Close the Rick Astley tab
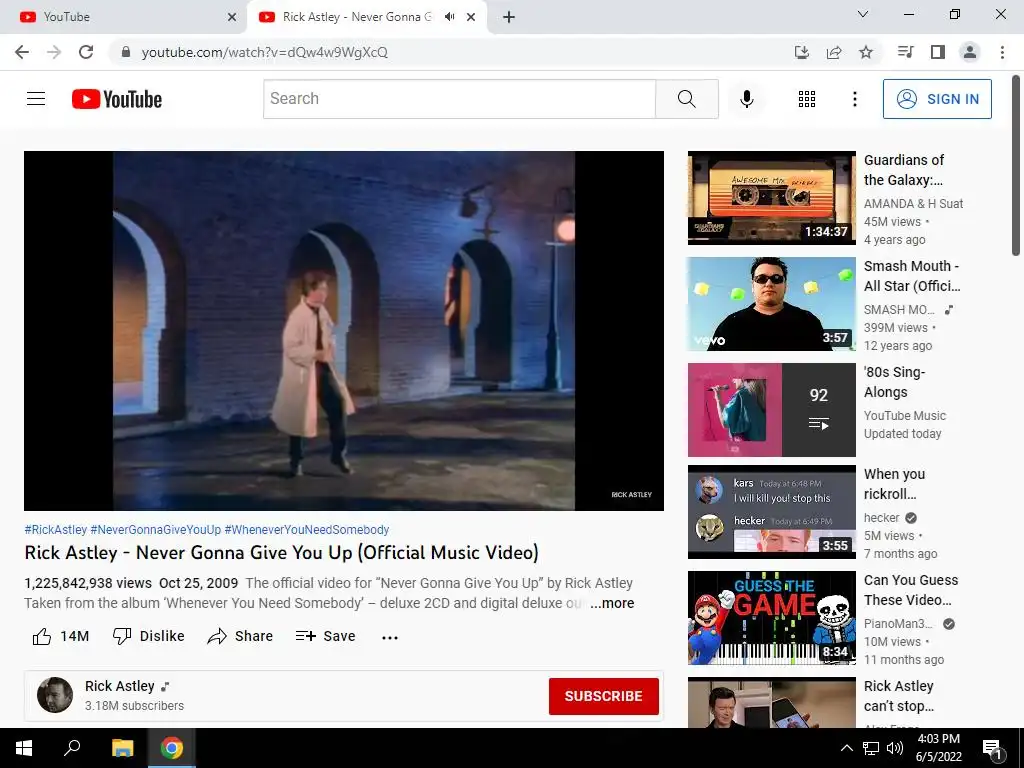The width and height of the screenshot is (1024, 768). click(x=471, y=17)
